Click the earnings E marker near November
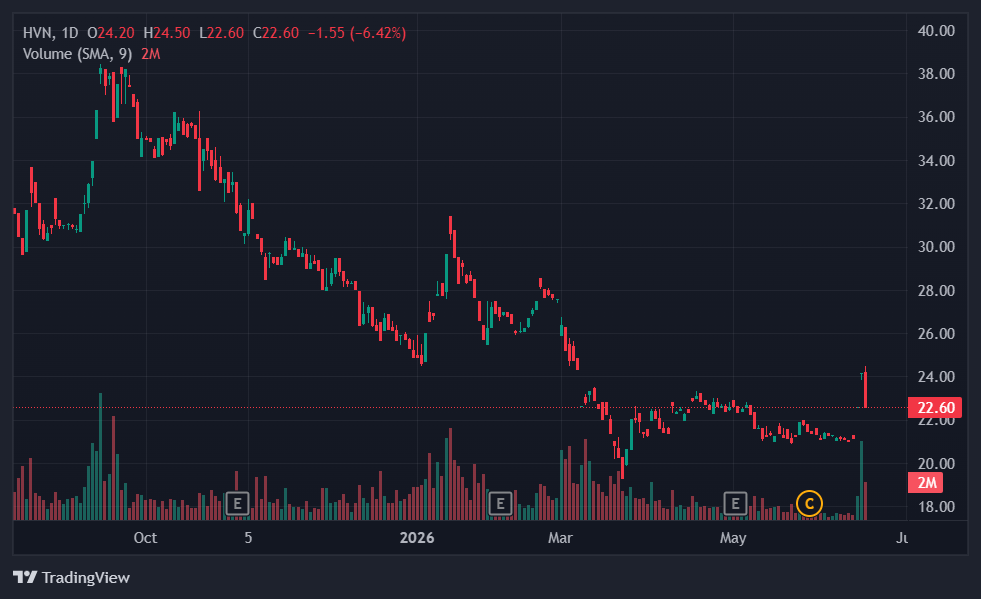This screenshot has height=599, width=981. pos(237,503)
